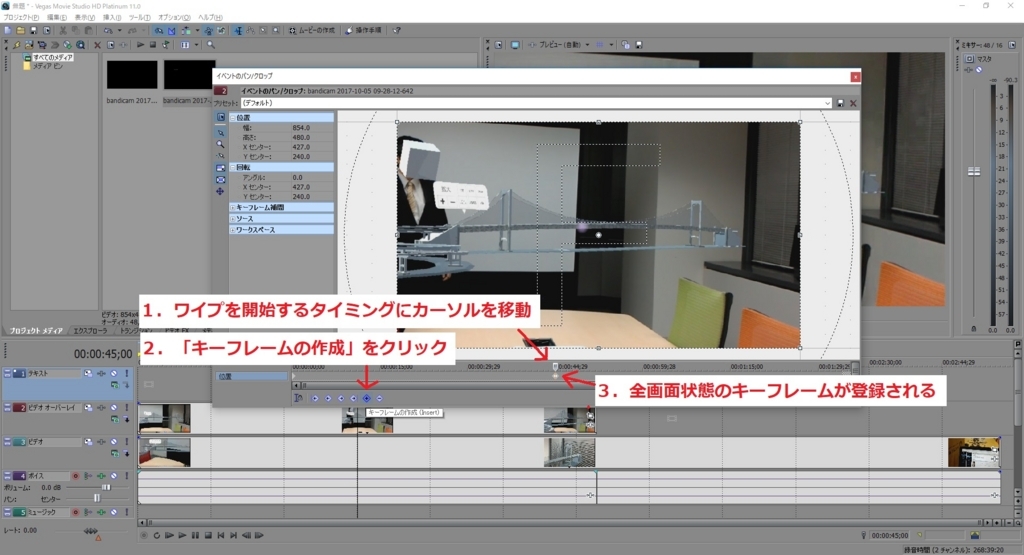Select the Normal Edit tool in main toolbar

point(238,30)
